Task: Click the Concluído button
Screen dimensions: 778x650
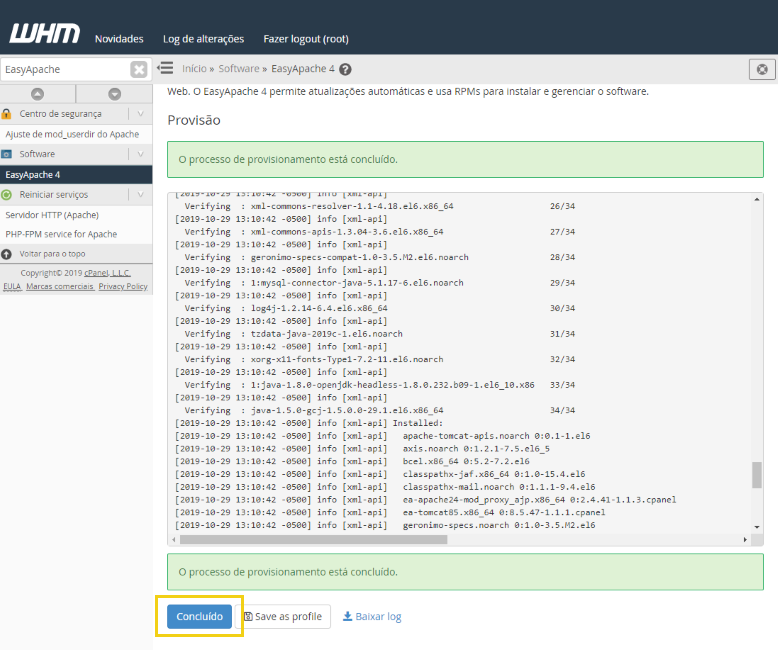Action: click(x=199, y=616)
